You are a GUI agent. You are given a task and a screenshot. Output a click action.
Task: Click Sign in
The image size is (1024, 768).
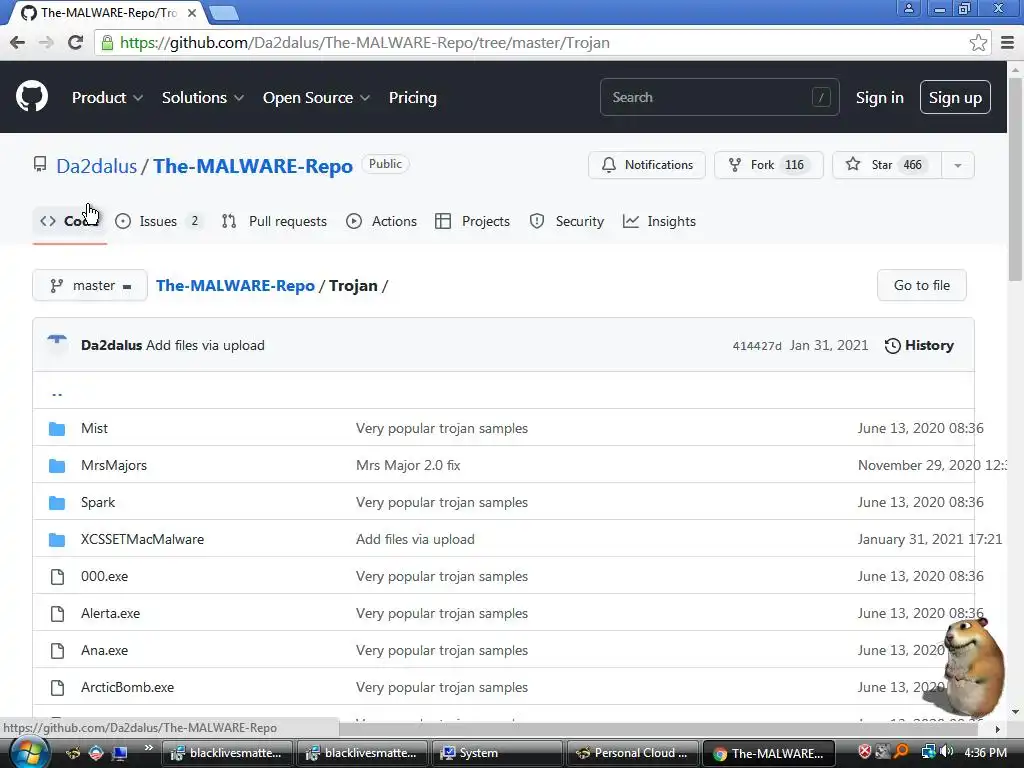(879, 97)
